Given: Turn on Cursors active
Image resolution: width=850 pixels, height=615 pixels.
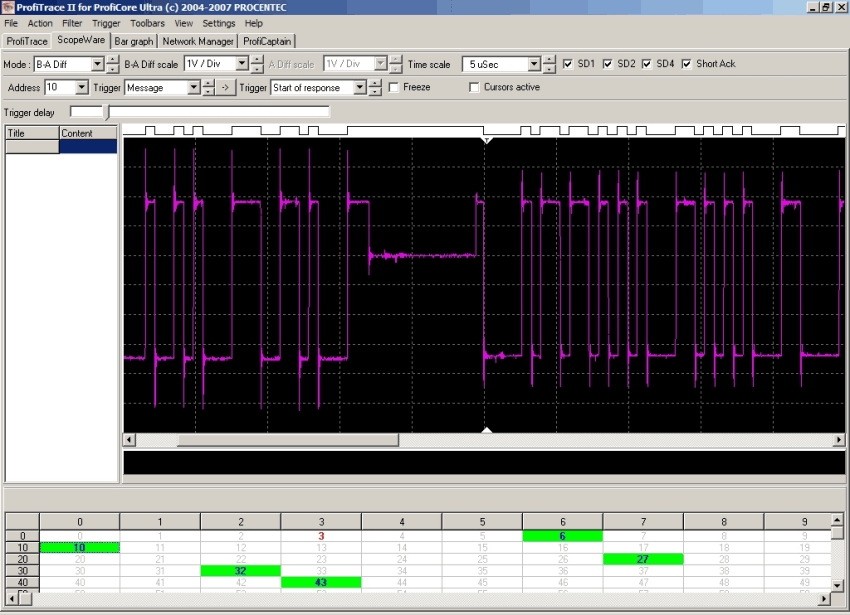Looking at the screenshot, I should 475,88.
